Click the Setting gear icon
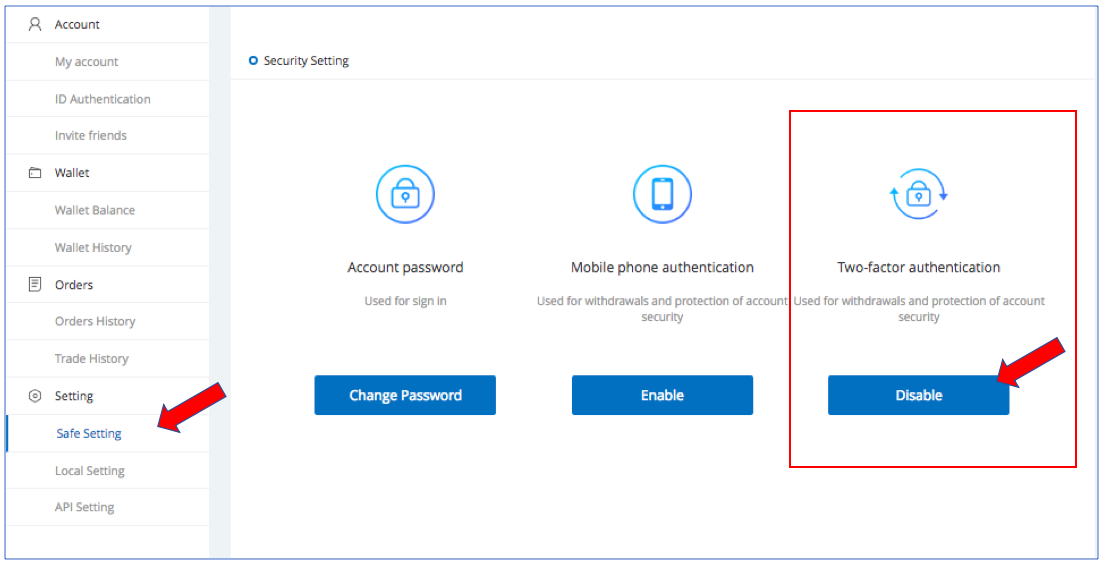The width and height of the screenshot is (1103, 565). 35,396
